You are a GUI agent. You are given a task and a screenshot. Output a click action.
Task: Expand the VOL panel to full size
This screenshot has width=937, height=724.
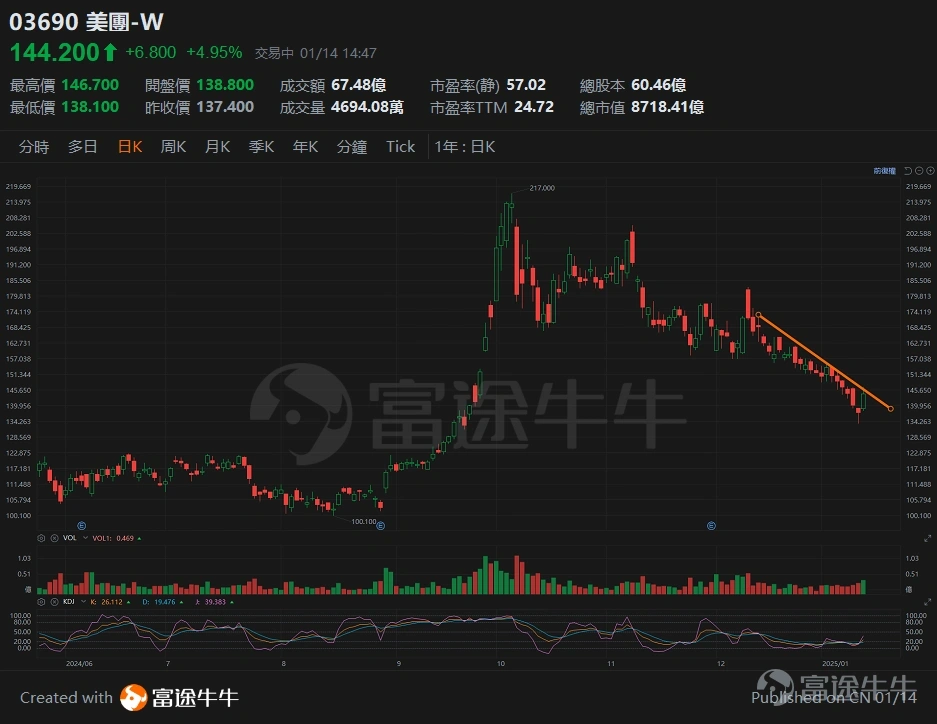coord(927,538)
